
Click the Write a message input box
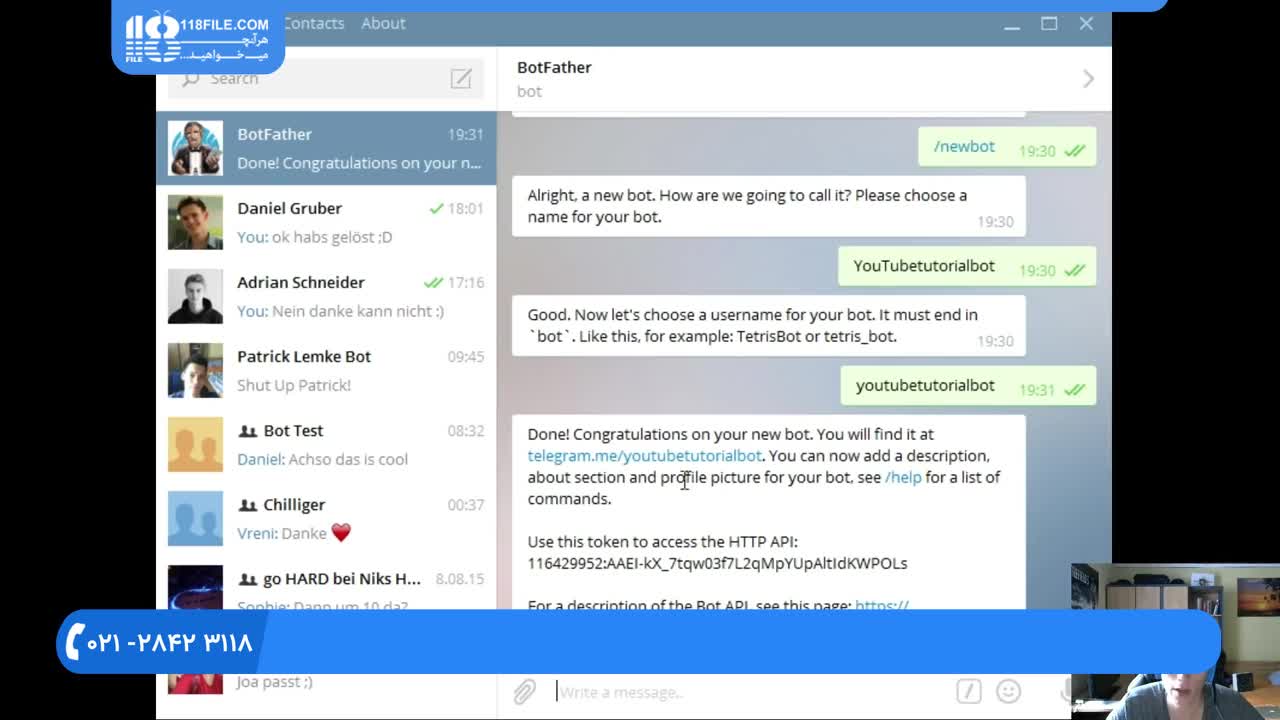click(x=750, y=691)
